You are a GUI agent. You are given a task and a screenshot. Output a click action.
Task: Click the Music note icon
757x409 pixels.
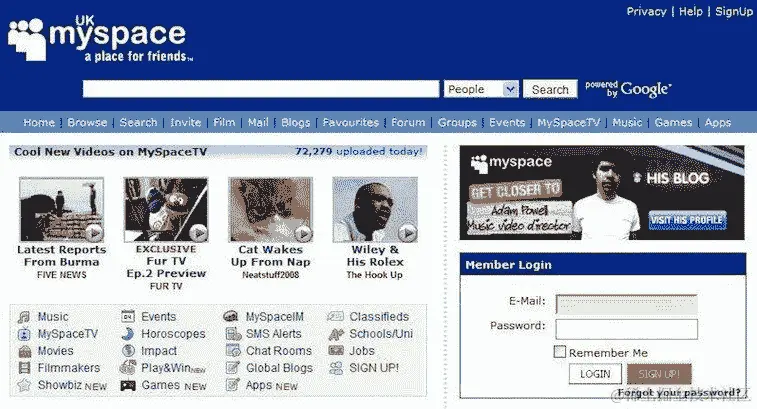24,317
